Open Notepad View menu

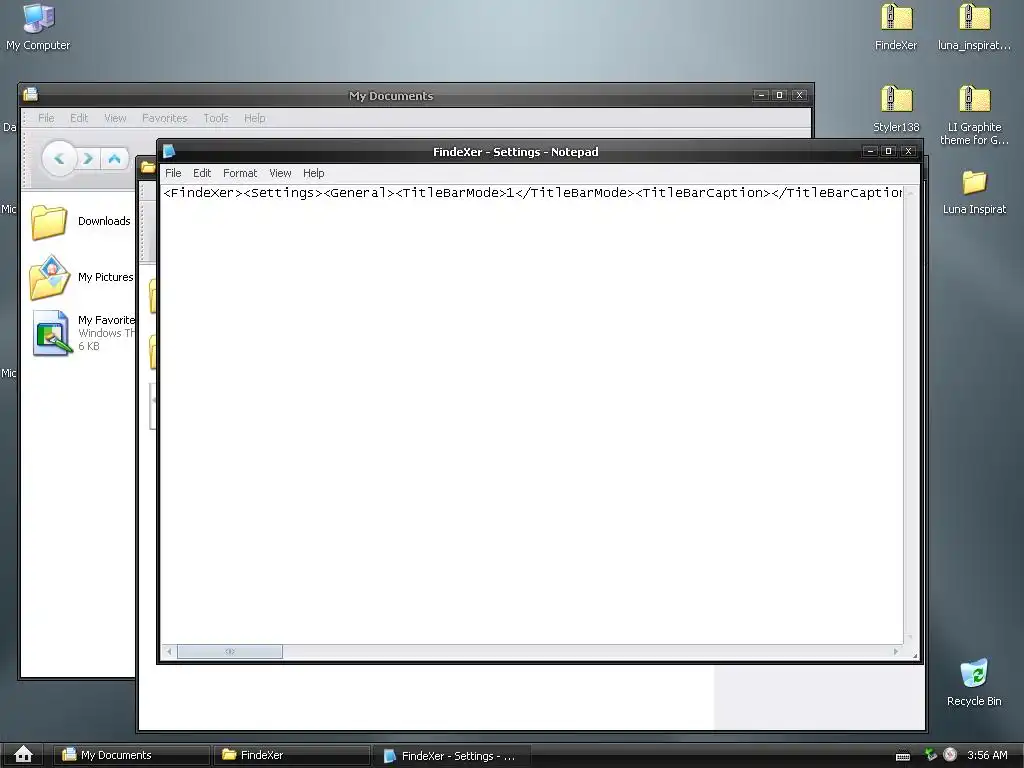tap(280, 173)
